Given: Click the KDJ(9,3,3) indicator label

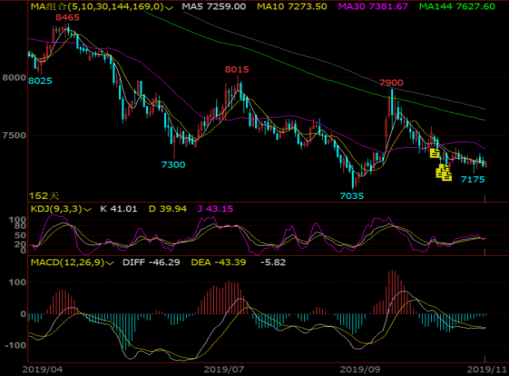Looking at the screenshot, I should (56, 209).
